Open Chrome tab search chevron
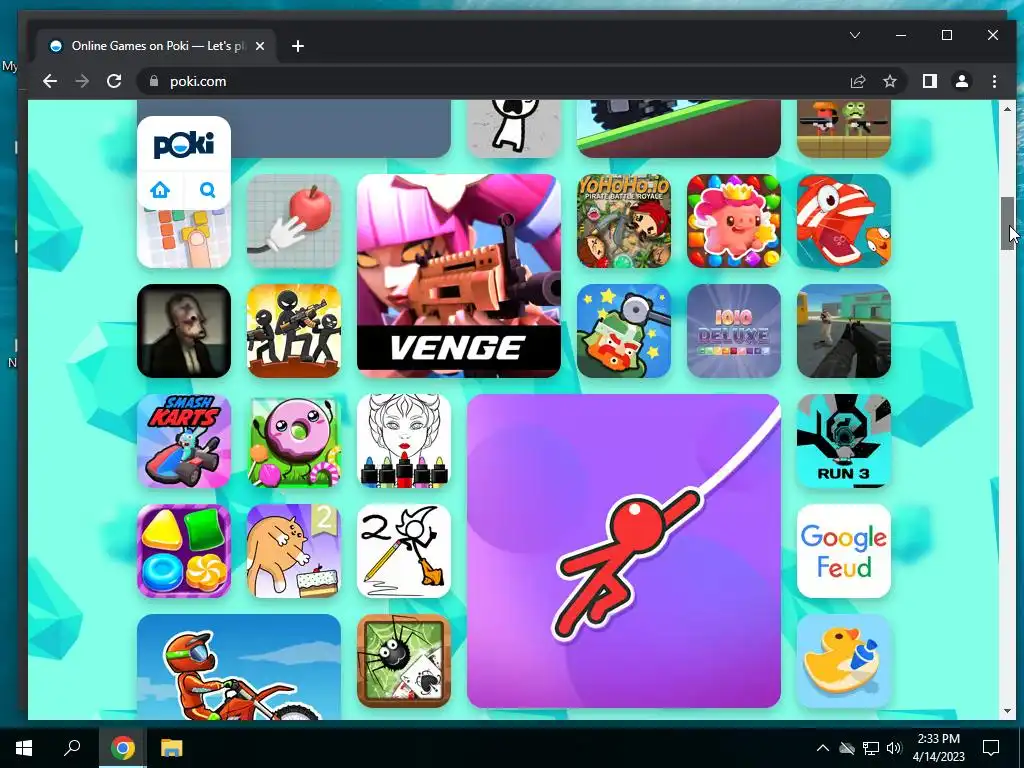 [855, 35]
